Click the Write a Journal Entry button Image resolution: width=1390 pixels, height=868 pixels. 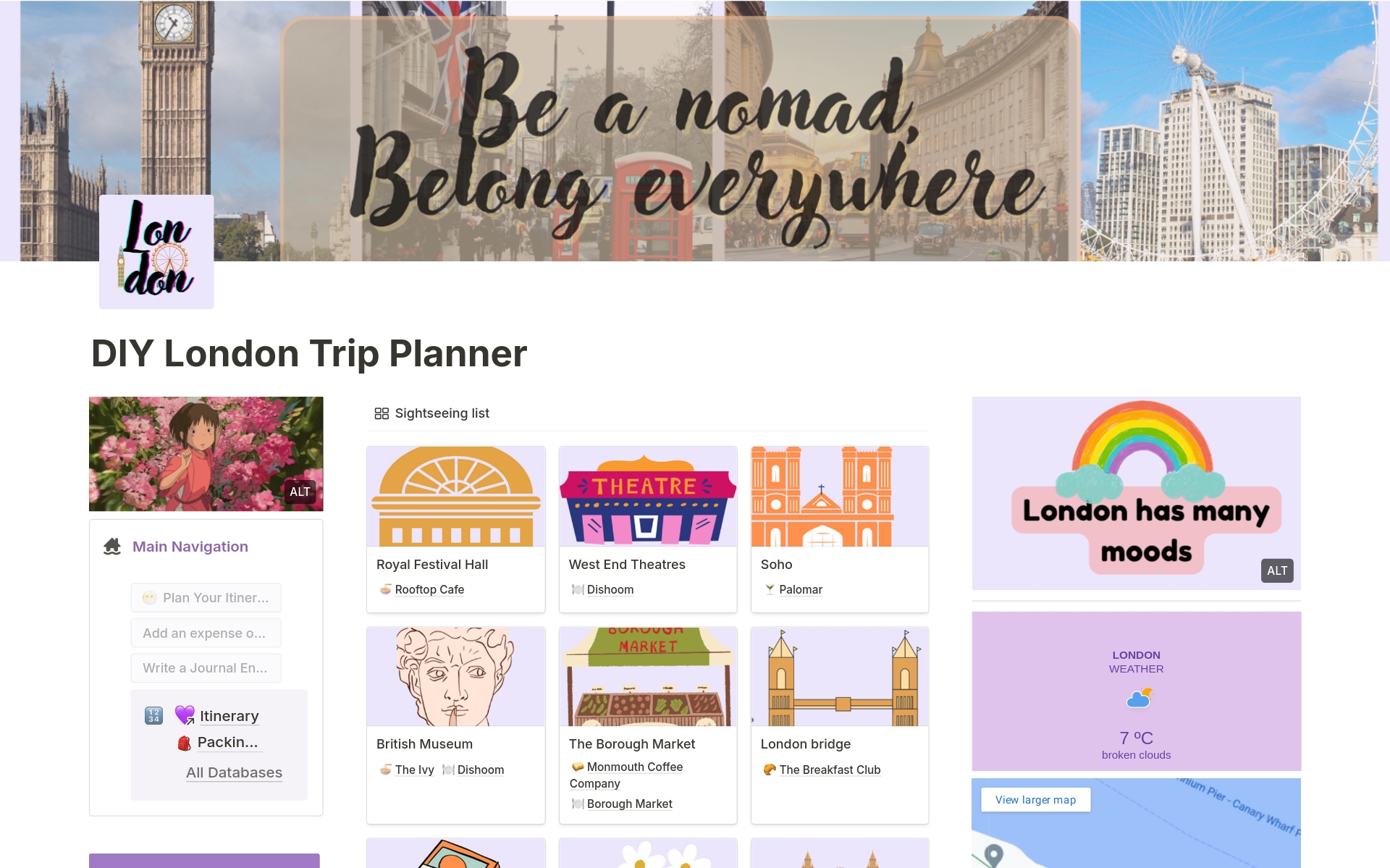206,667
